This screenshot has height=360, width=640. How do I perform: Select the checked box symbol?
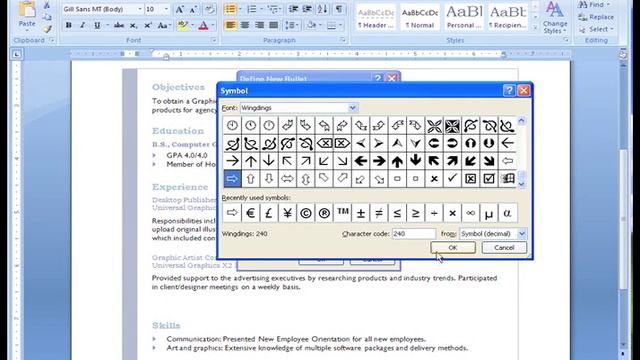(489, 178)
